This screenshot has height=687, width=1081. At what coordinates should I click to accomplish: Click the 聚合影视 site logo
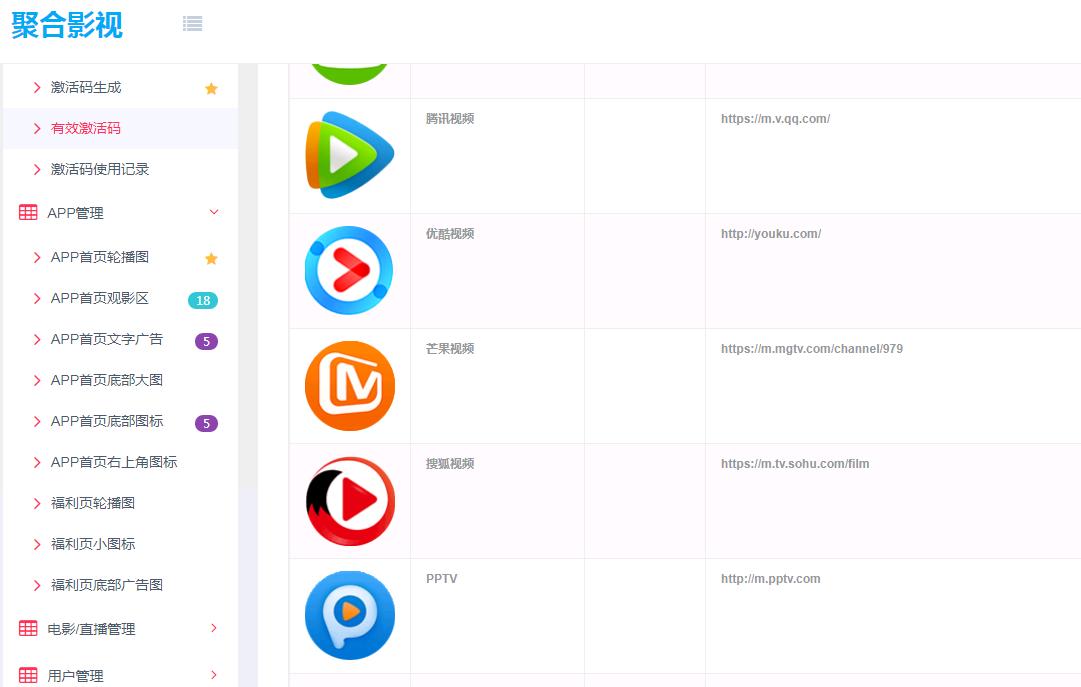pyautogui.click(x=67, y=25)
